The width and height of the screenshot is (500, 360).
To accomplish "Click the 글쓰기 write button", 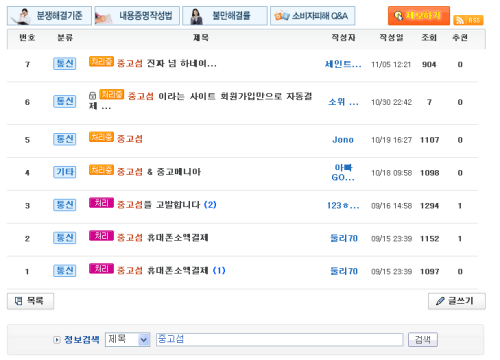I will (x=457, y=301).
